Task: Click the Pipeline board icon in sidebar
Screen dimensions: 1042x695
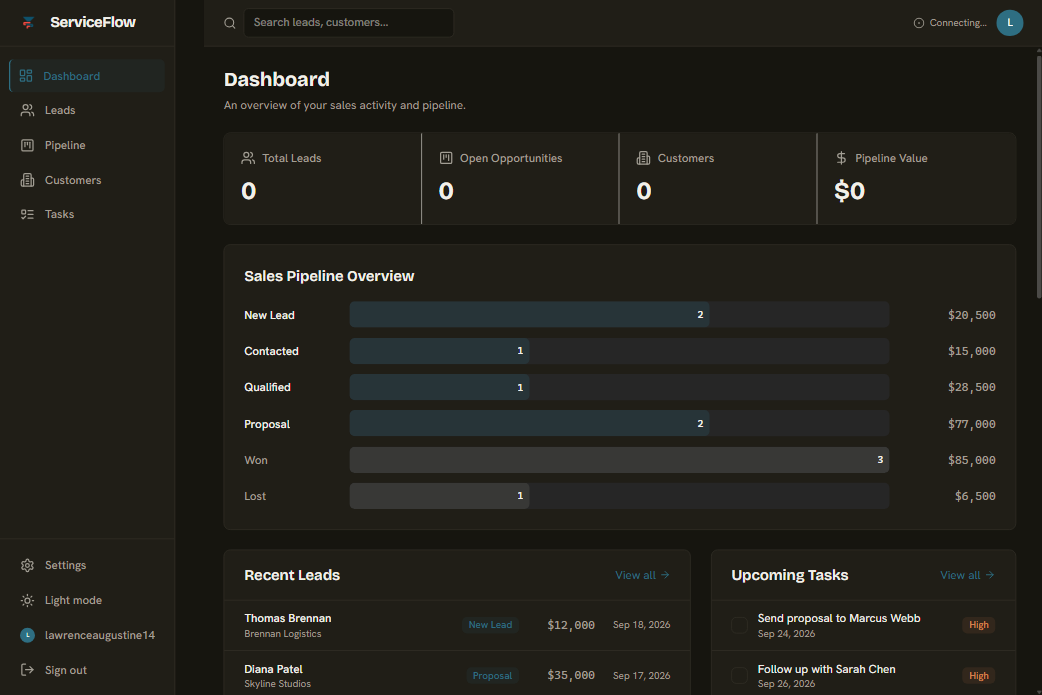Action: point(27,145)
